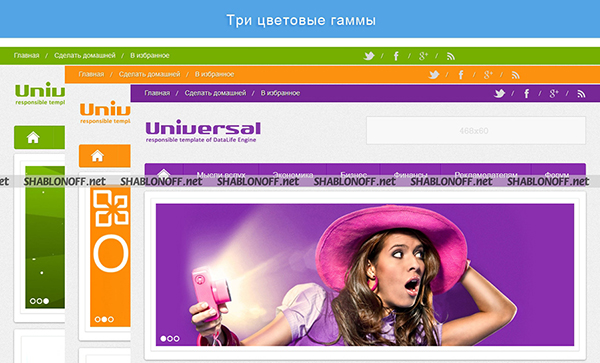Select second slider dot on purple slide
The width and height of the screenshot is (600, 363).
(170, 339)
